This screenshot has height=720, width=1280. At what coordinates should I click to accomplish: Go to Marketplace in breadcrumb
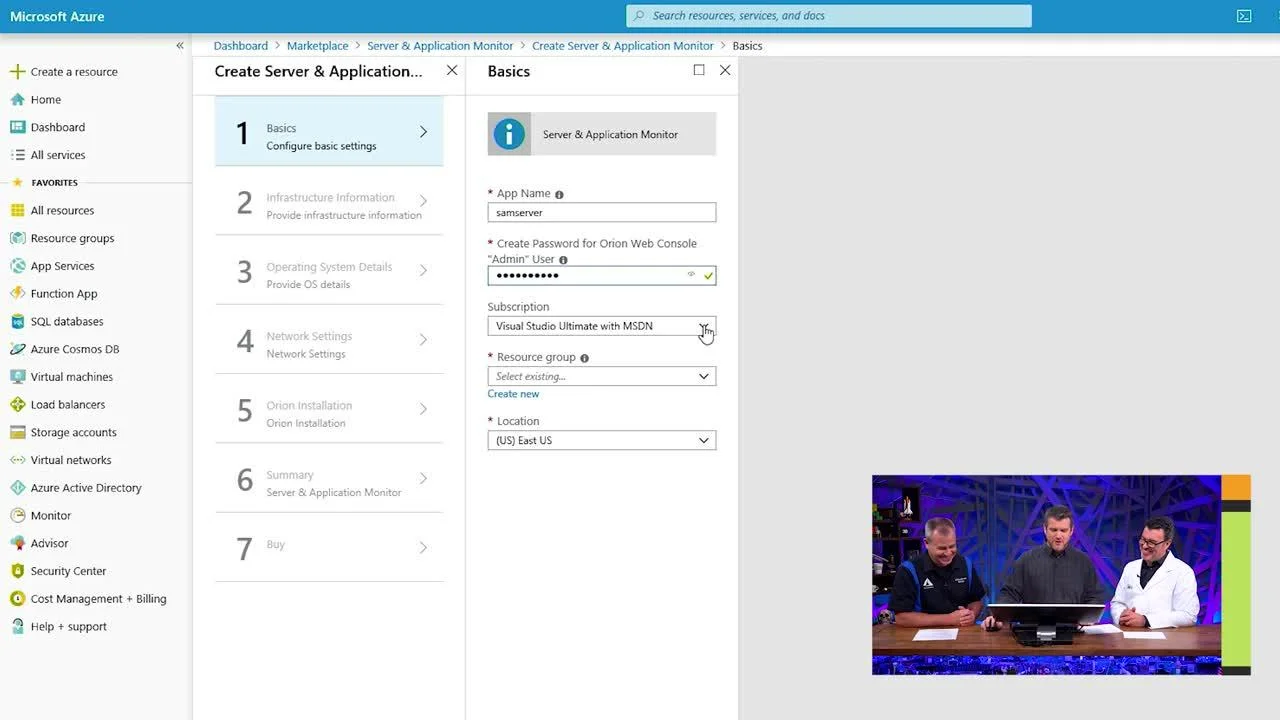317,46
